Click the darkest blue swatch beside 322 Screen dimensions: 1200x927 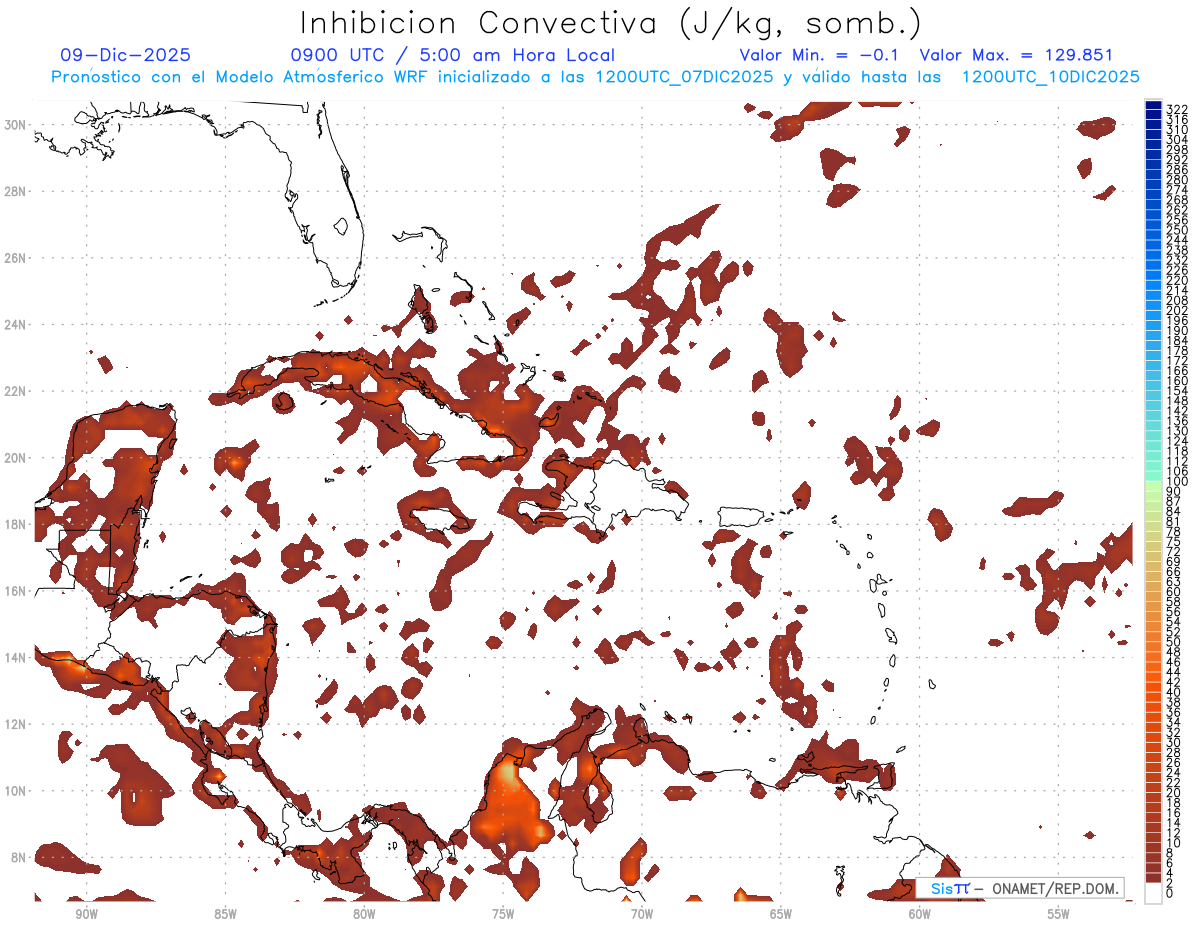click(1154, 105)
